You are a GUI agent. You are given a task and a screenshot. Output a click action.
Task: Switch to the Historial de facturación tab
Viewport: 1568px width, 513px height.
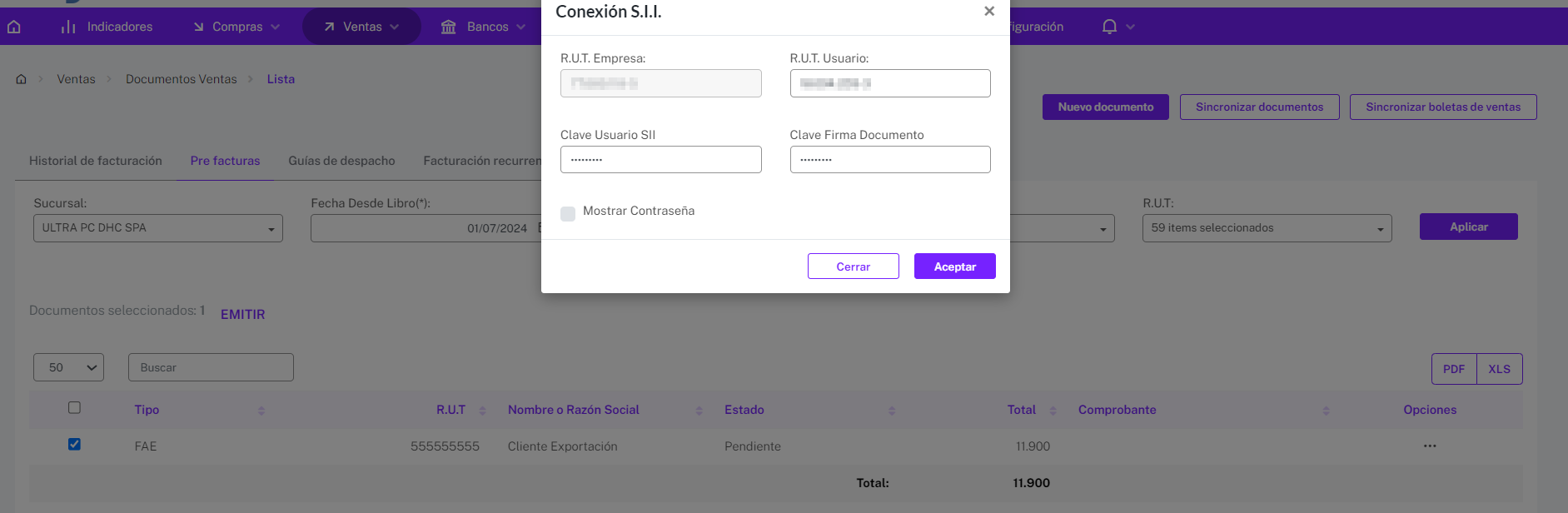(96, 161)
